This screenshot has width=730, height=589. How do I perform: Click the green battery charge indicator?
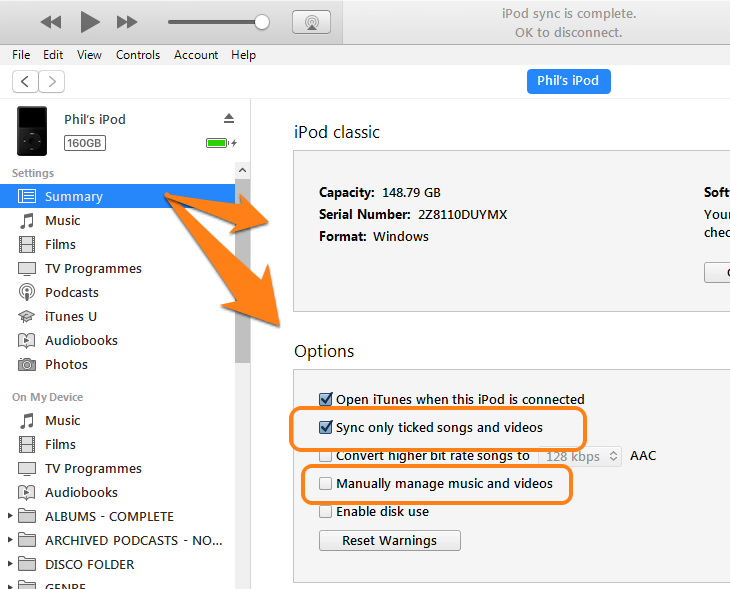218,142
